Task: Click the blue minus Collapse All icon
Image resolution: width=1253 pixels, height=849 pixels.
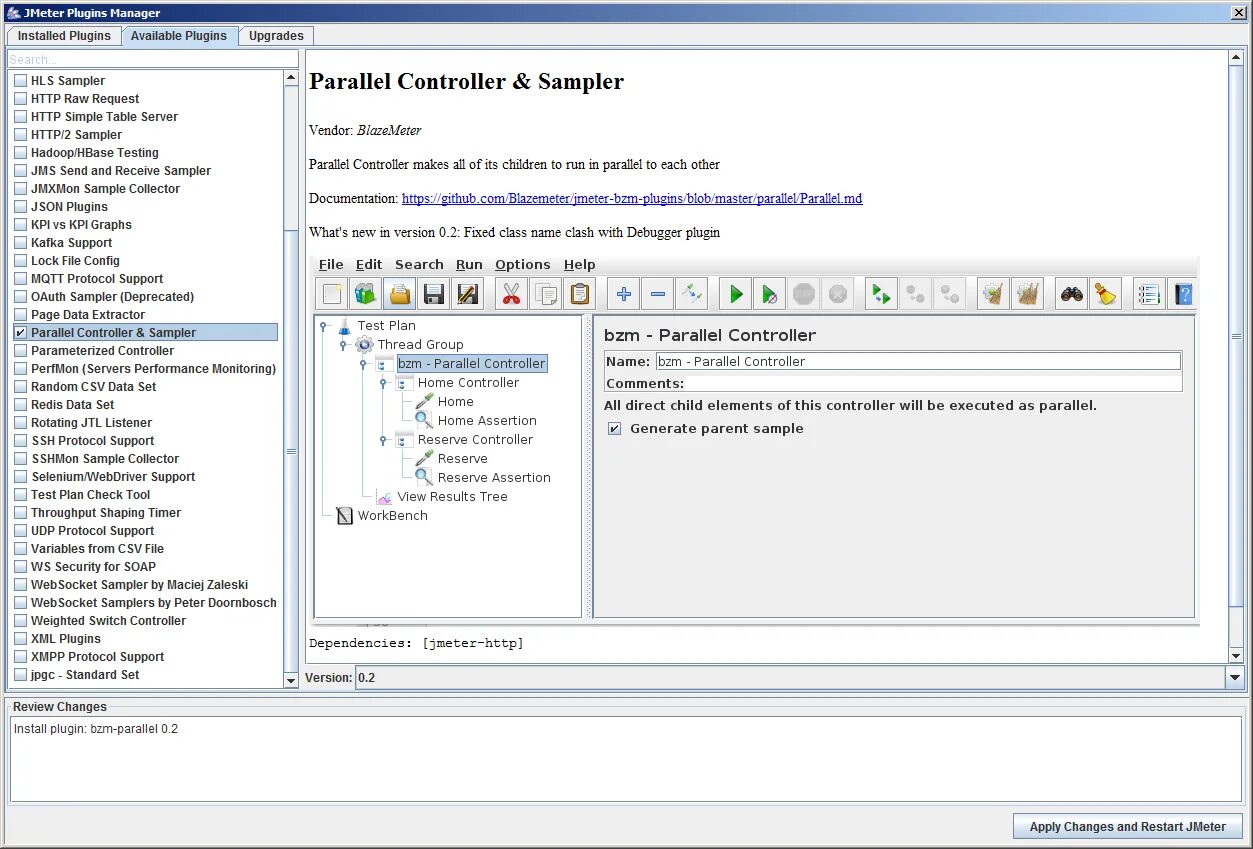Action: tap(658, 294)
